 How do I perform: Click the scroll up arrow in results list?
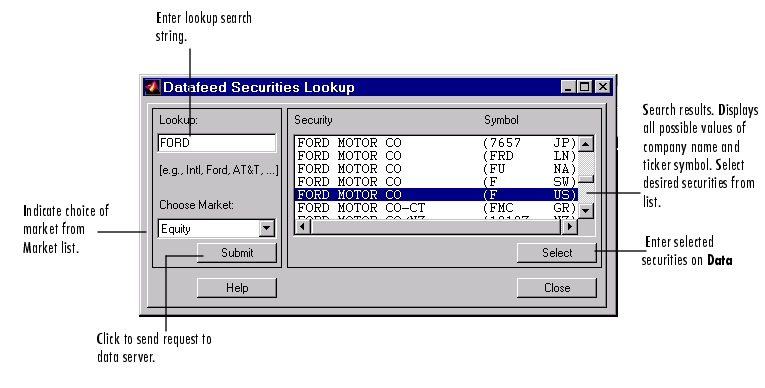click(586, 144)
